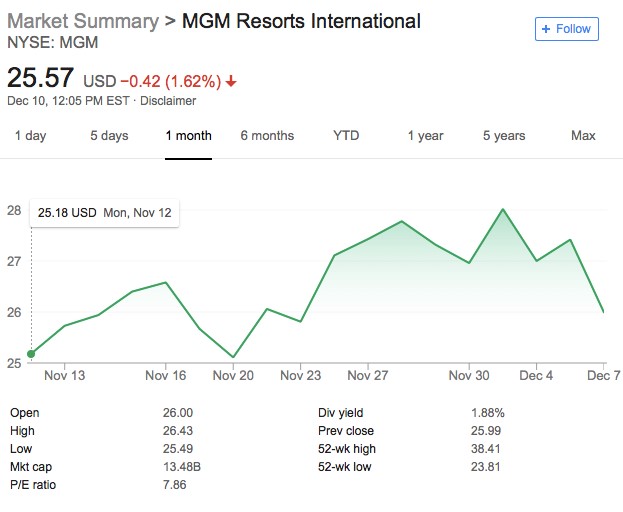Open the Market Summary breadcrumb link
Image resolution: width=623 pixels, height=512 pixels.
point(82,21)
